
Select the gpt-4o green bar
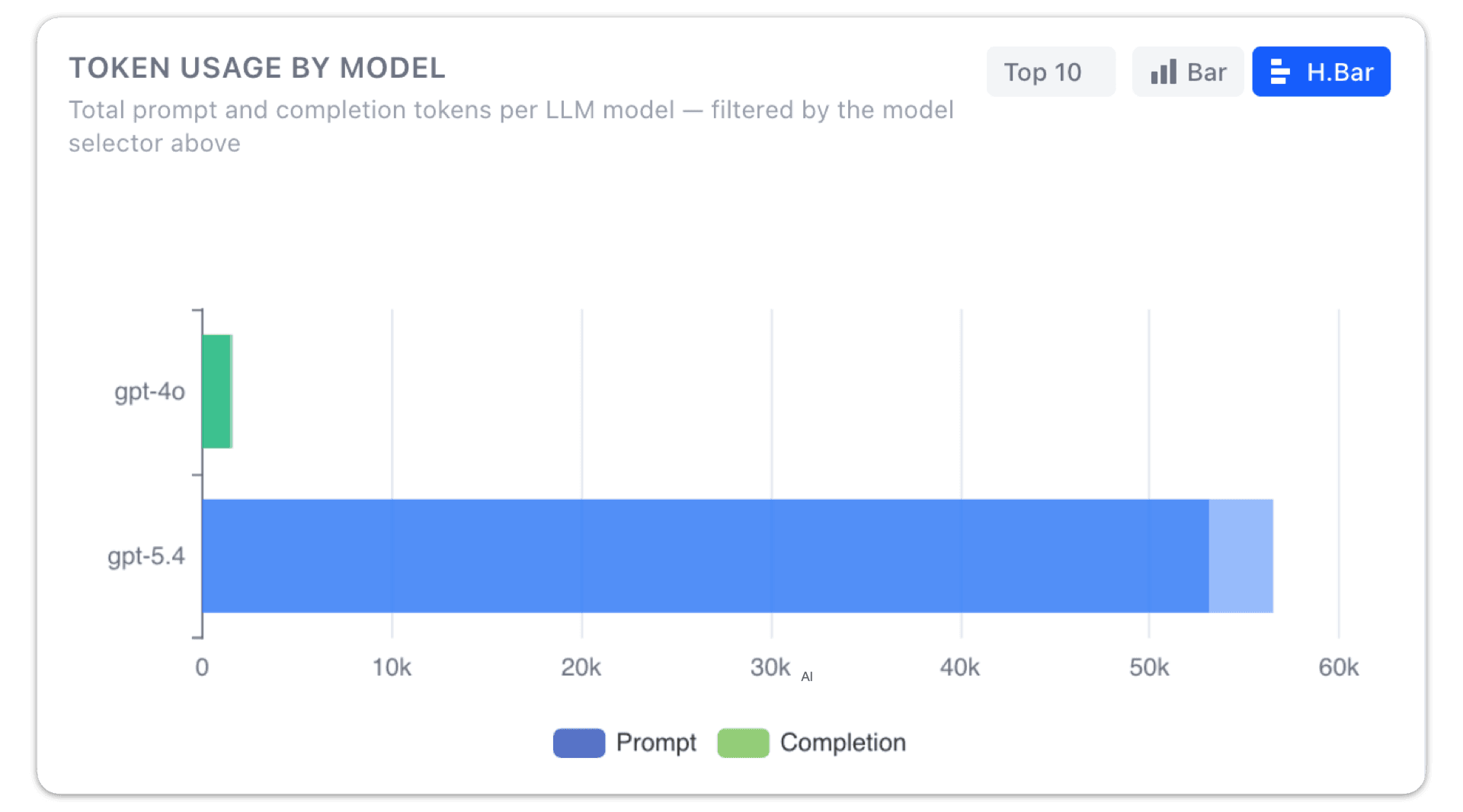pos(217,392)
